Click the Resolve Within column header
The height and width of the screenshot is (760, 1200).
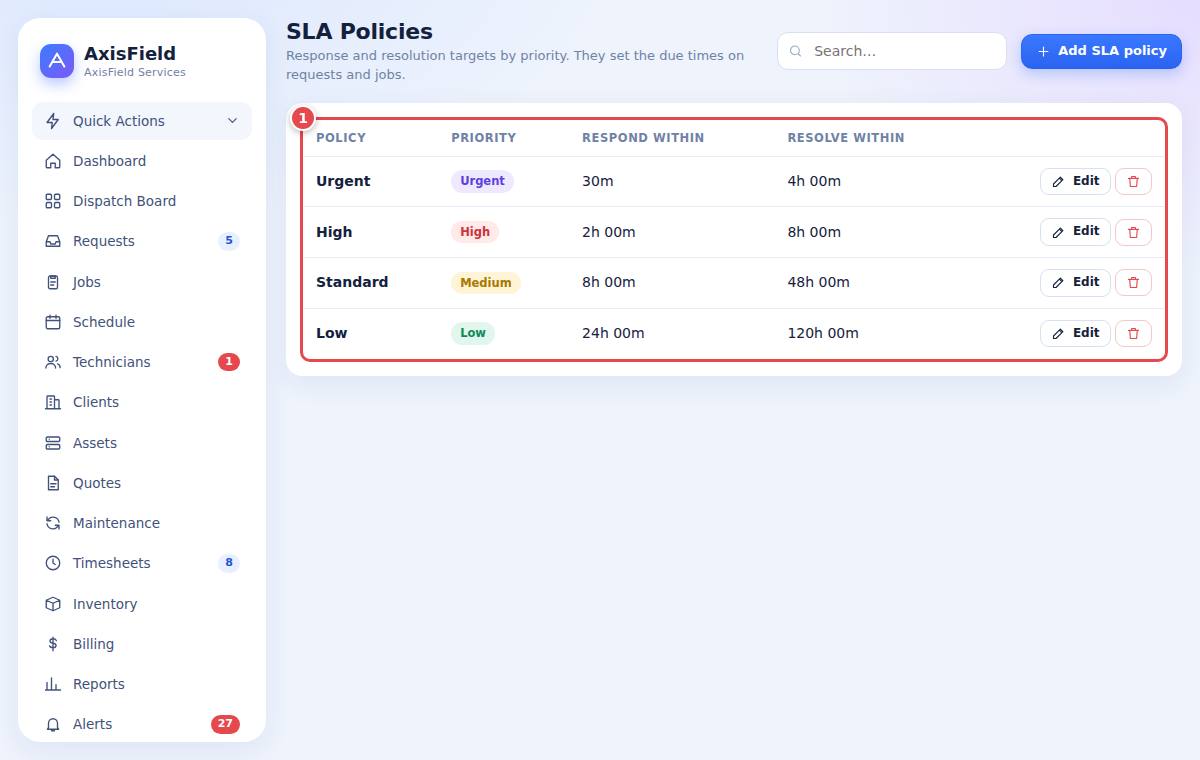pyautogui.click(x=846, y=138)
